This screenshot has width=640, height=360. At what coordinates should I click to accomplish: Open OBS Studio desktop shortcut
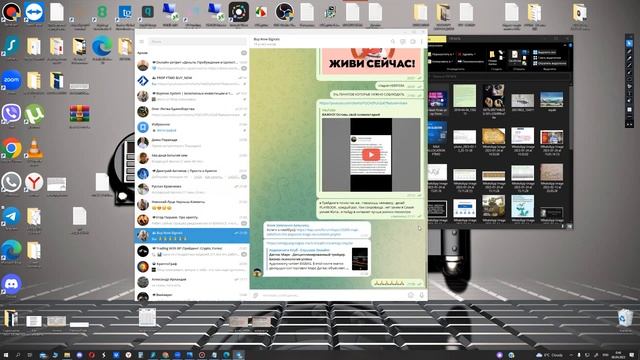coord(284,13)
